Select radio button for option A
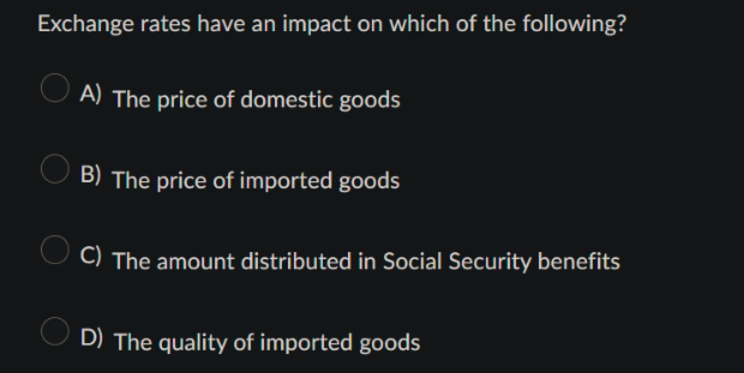The image size is (744, 373). coord(55,88)
